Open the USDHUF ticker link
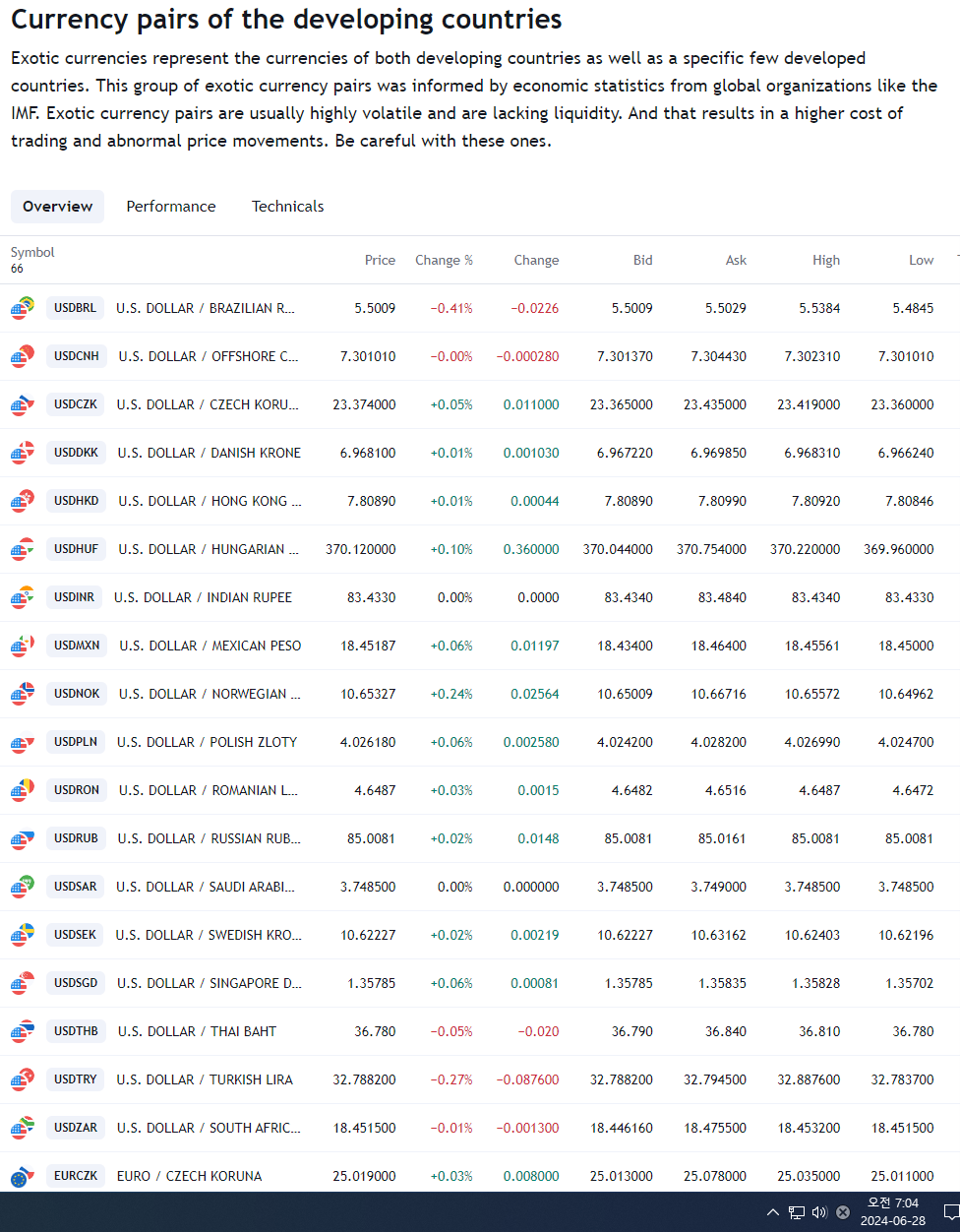Screen dimensions: 960x1232 76,549
